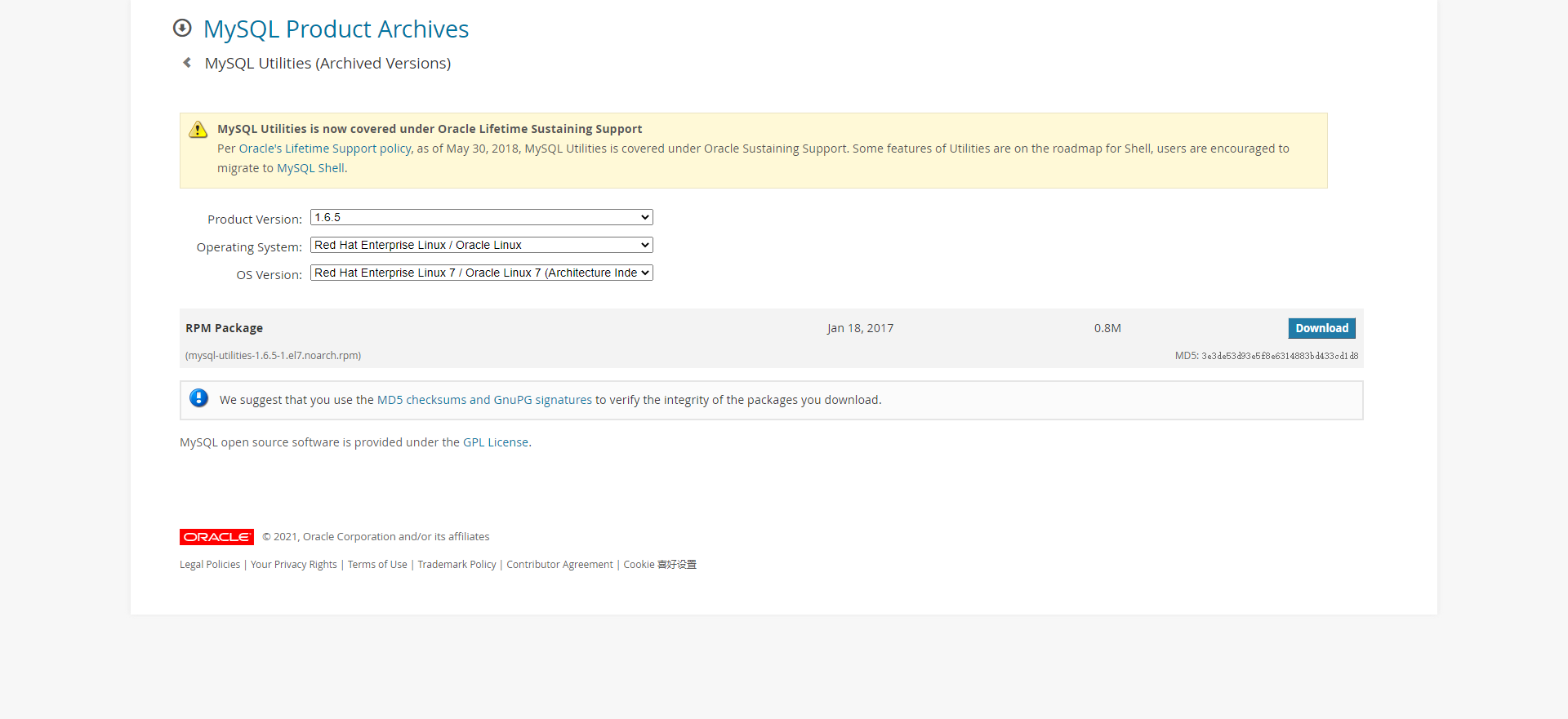Click the Operating System label
The image size is (1568, 719).
(249, 247)
